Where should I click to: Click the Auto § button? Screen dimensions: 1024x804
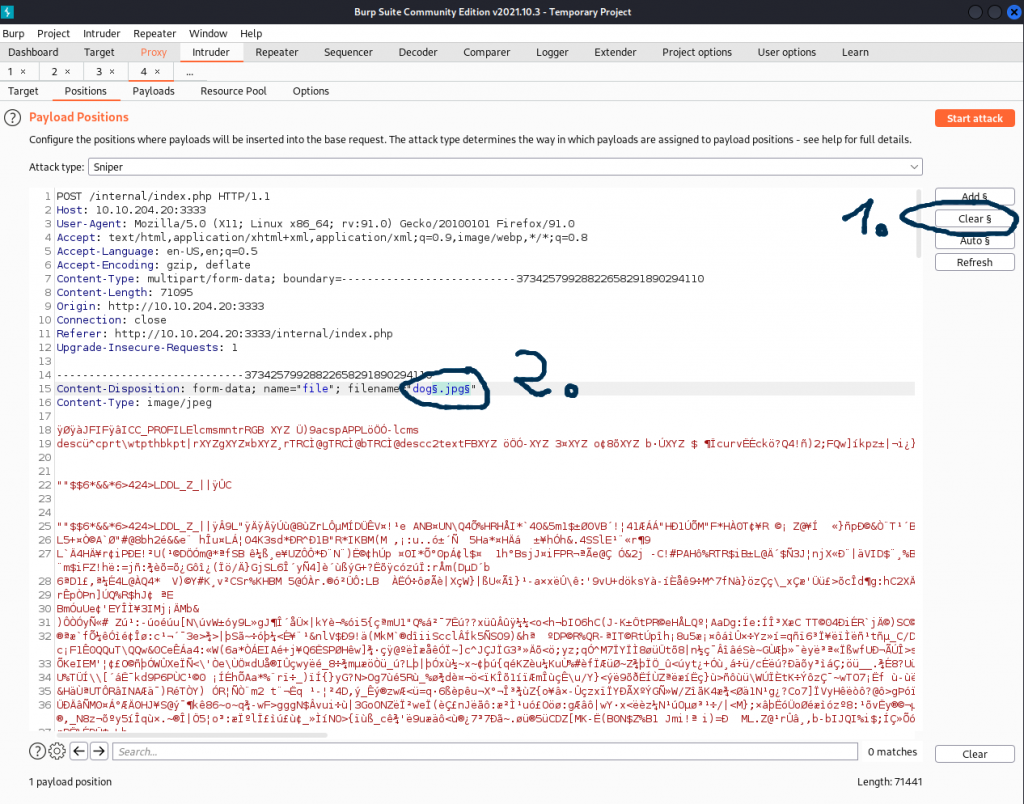tap(974, 240)
